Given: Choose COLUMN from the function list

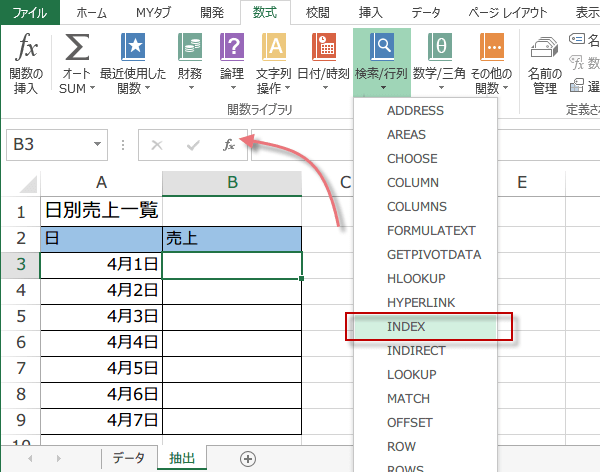Looking at the screenshot, I should coord(426,183).
